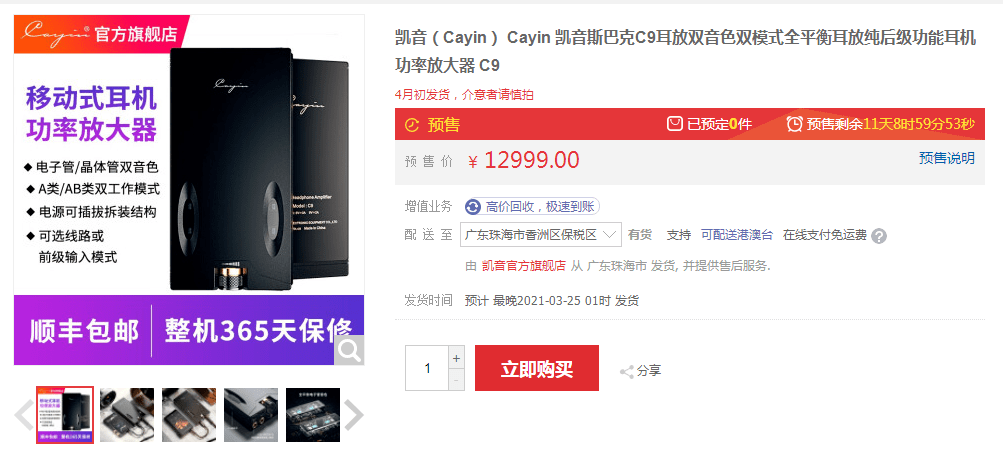
Task: Open the 凯音官方旗舰店 store link
Action: (x=524, y=265)
